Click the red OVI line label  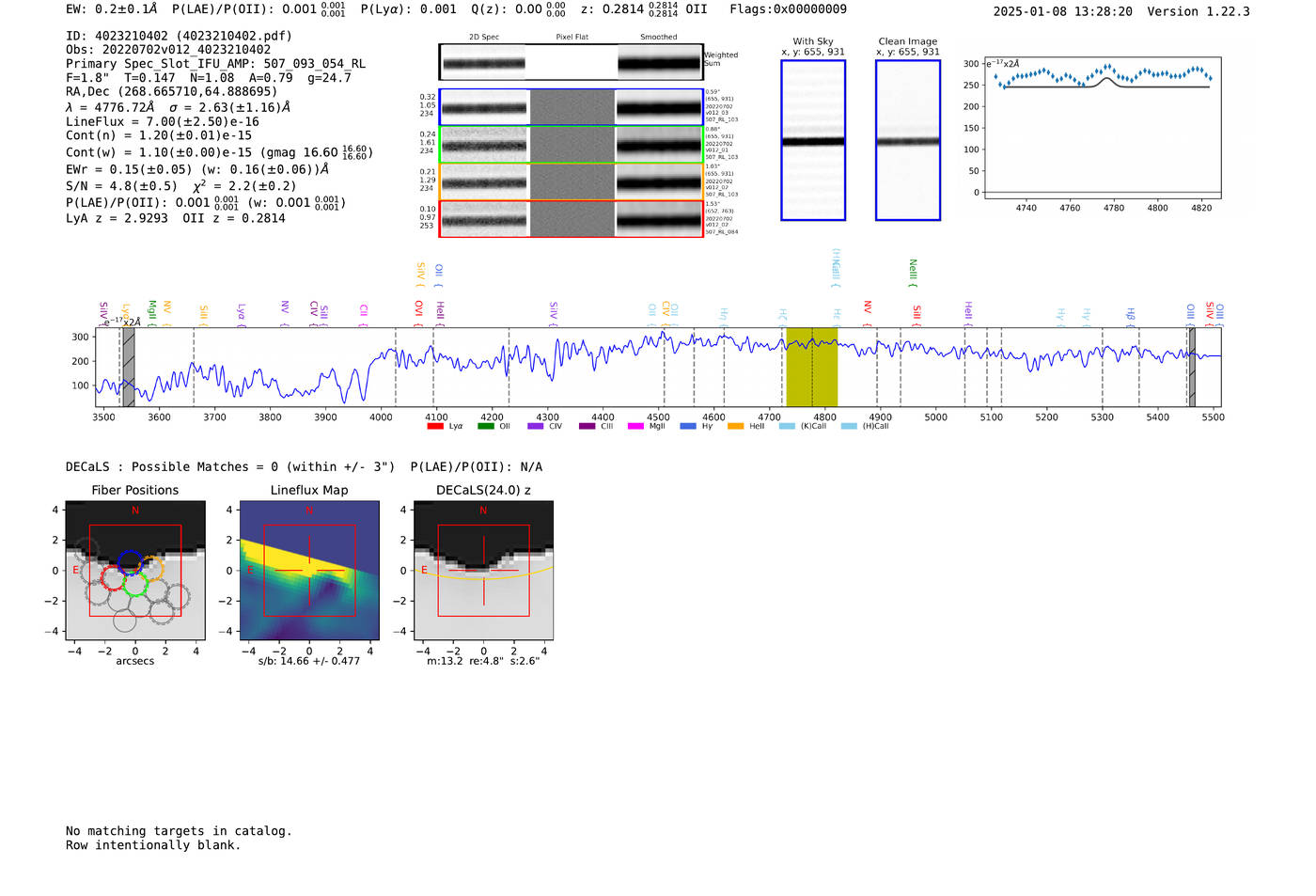point(419,312)
